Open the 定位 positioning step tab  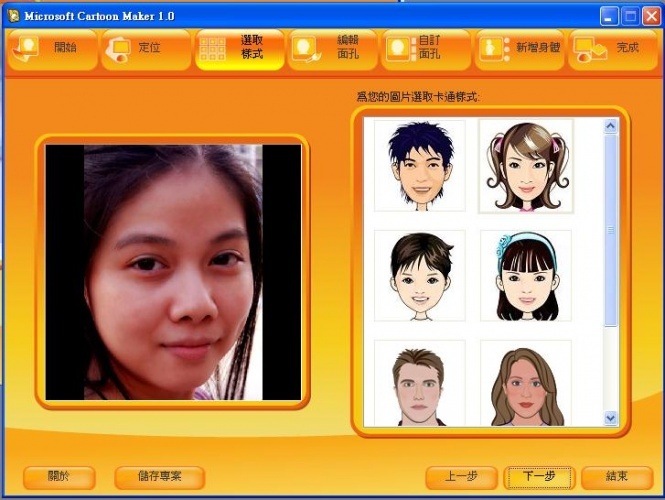coord(146,48)
